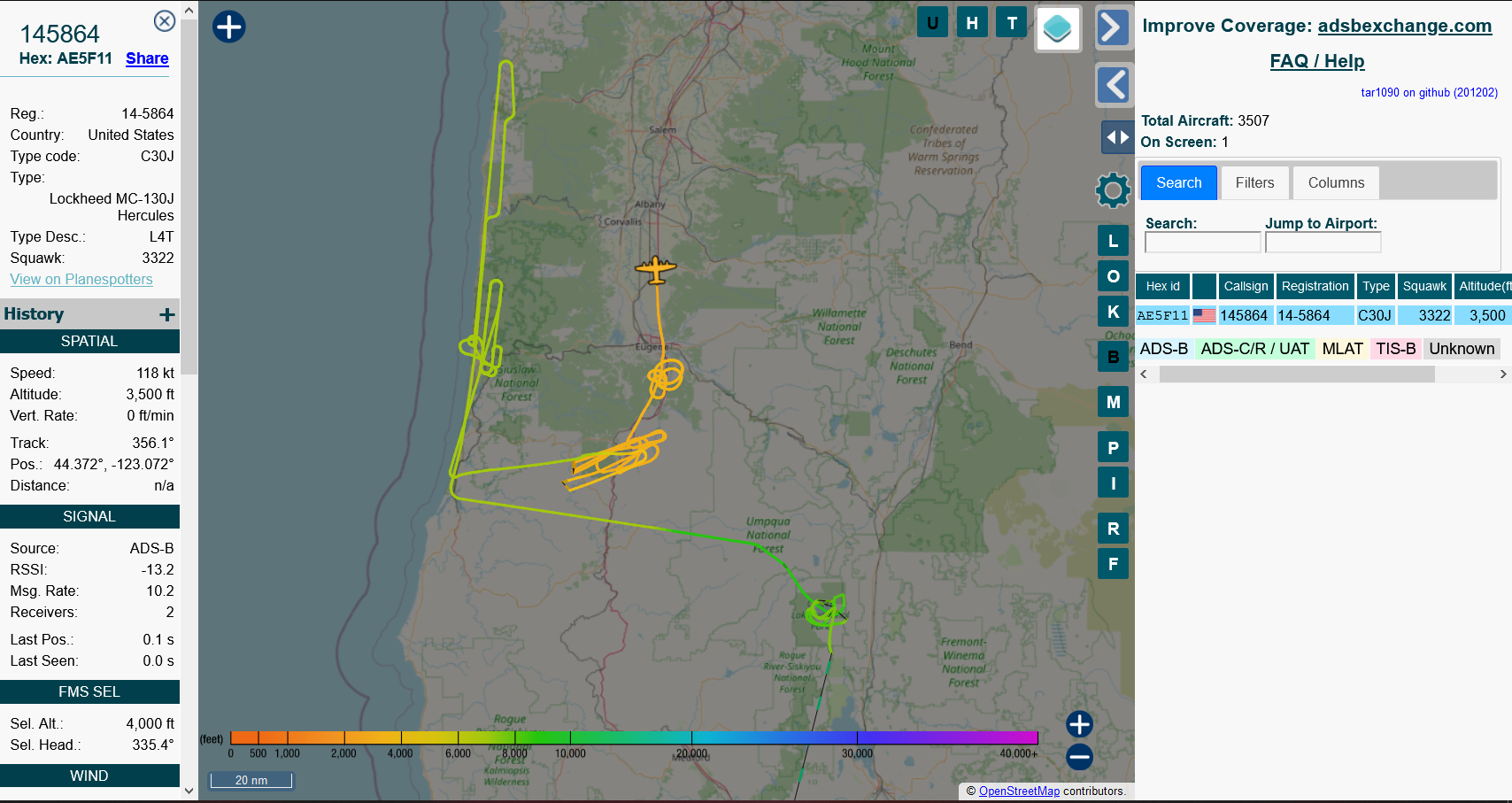Click the 20 nm scale indicator
Viewport: 1512px width, 803px height.
[x=251, y=780]
